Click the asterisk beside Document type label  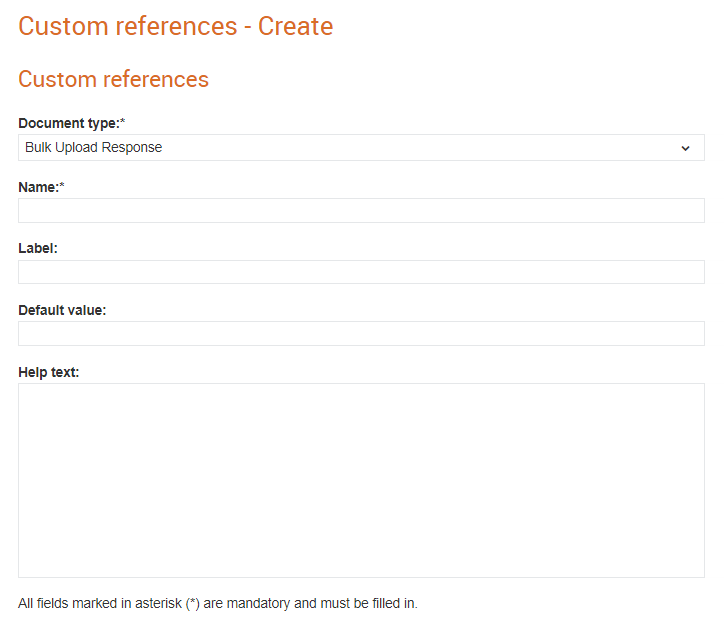point(122,121)
